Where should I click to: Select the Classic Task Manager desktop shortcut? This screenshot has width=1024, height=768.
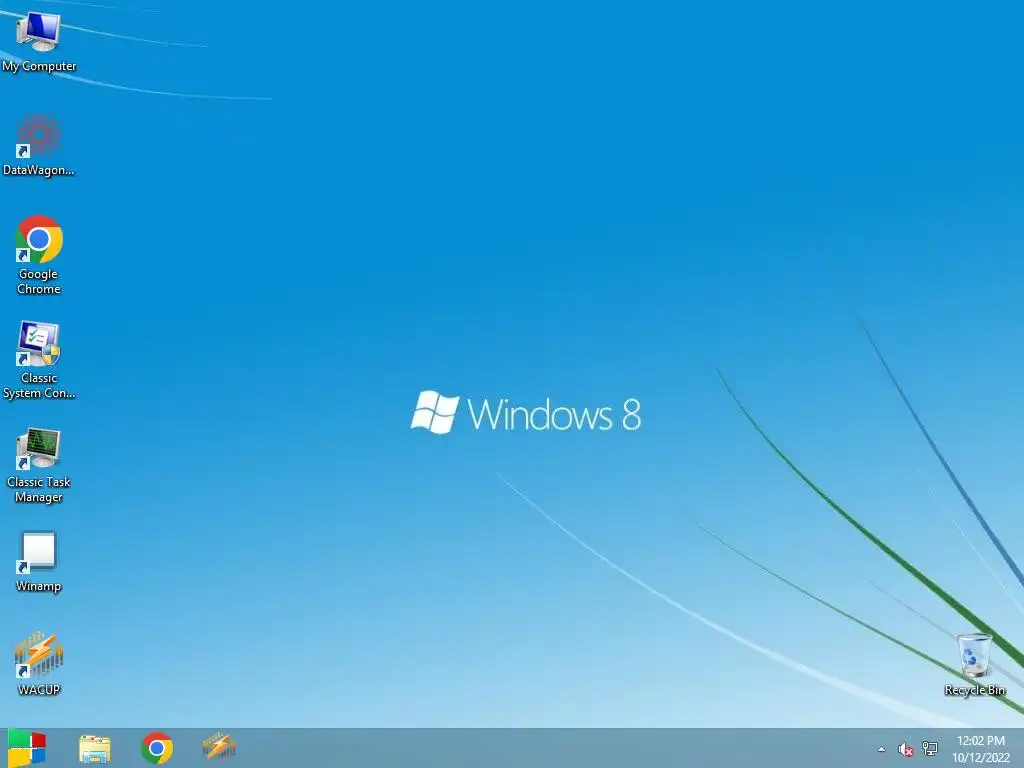39,465
